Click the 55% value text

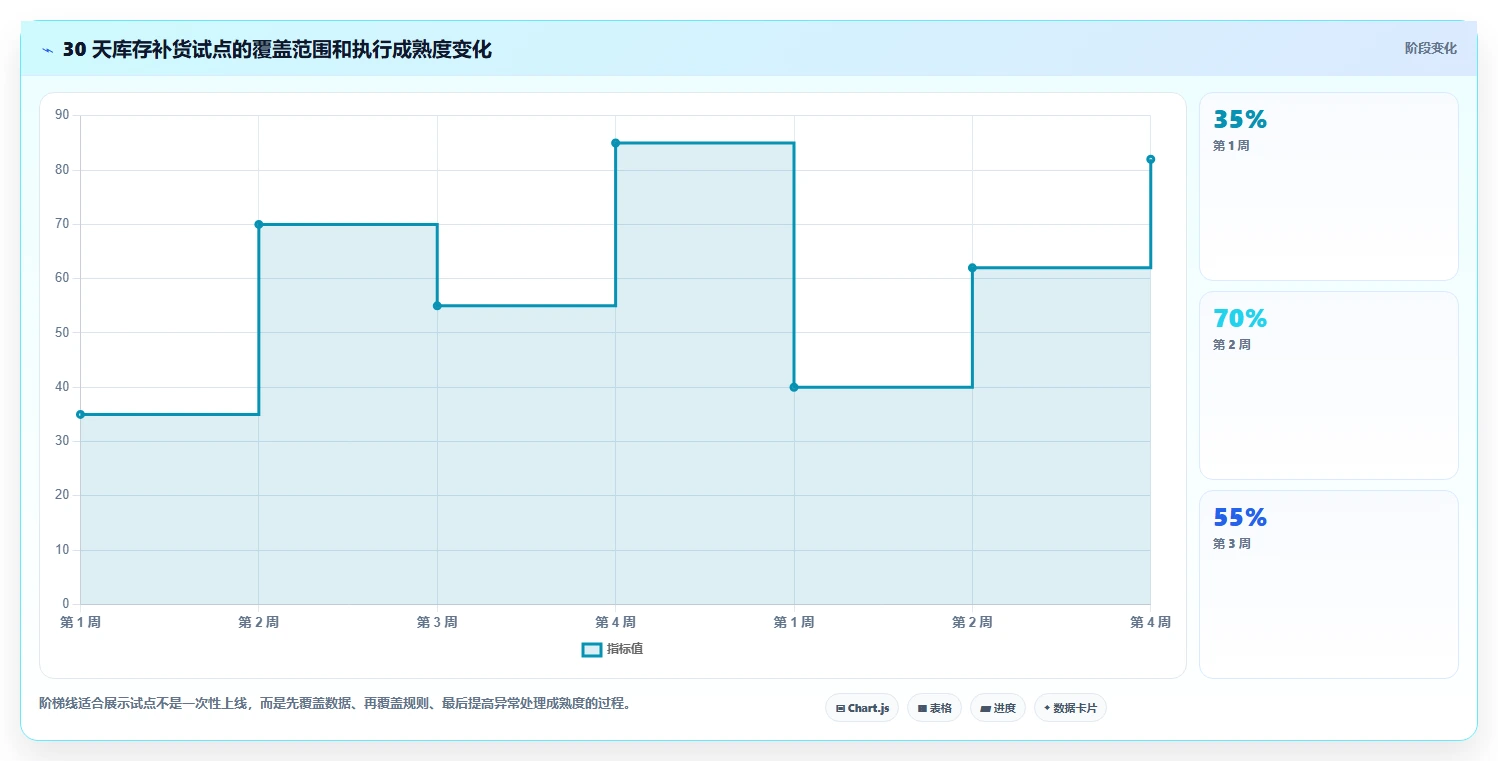point(1240,517)
